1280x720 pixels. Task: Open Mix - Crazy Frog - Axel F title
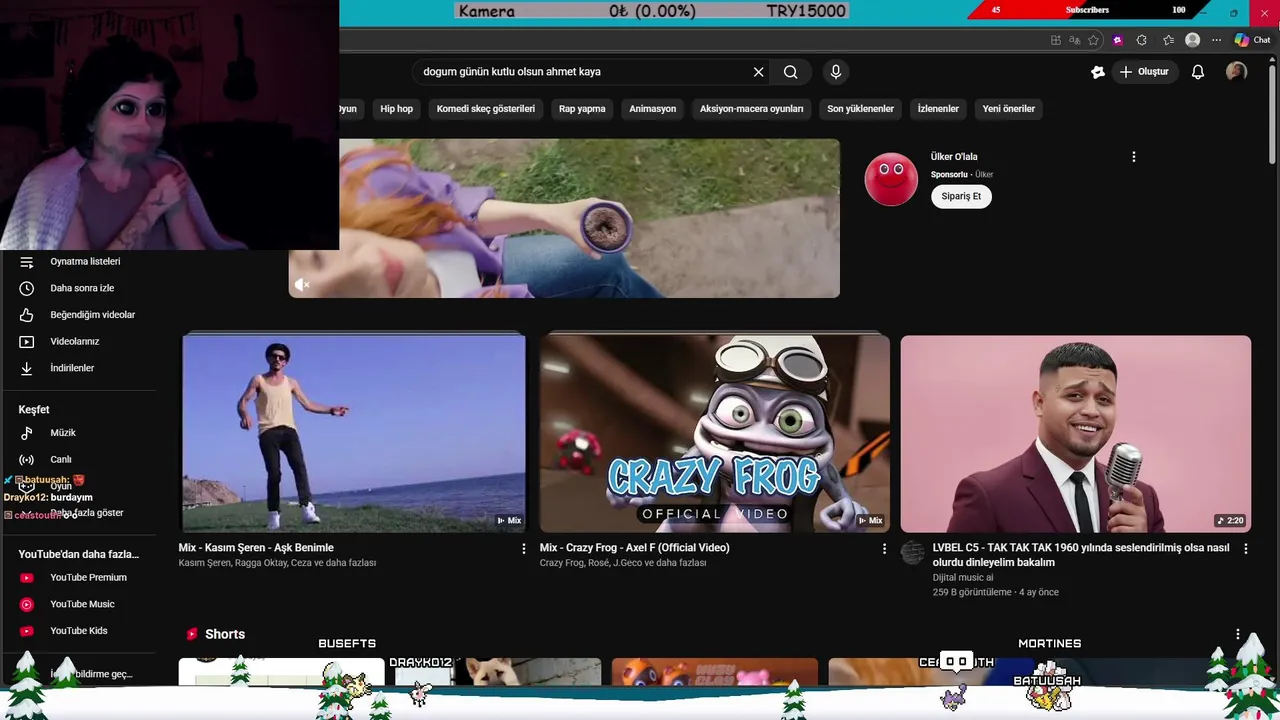coord(634,548)
